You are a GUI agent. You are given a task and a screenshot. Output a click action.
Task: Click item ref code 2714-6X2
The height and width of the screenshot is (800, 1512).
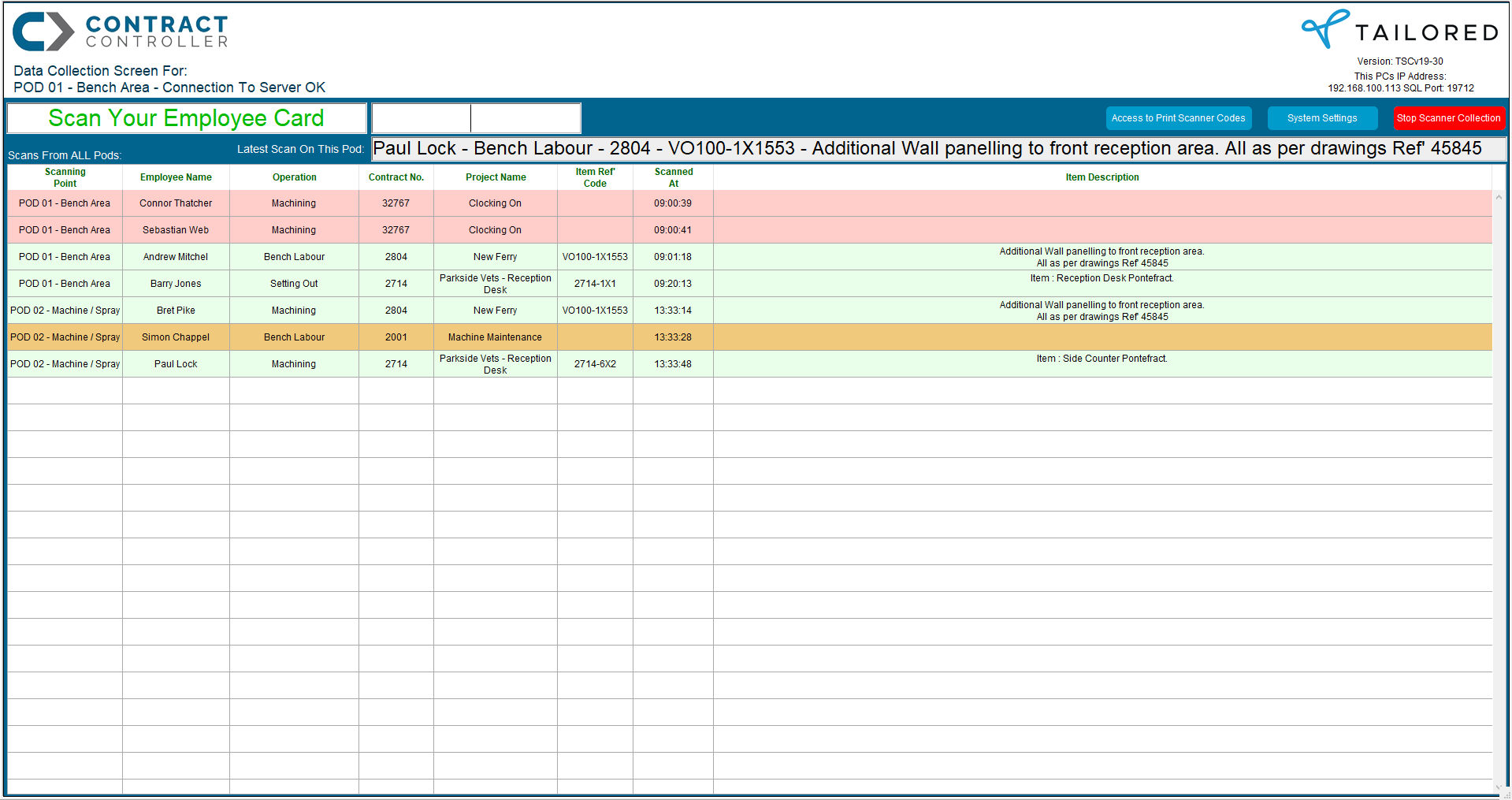tap(595, 364)
